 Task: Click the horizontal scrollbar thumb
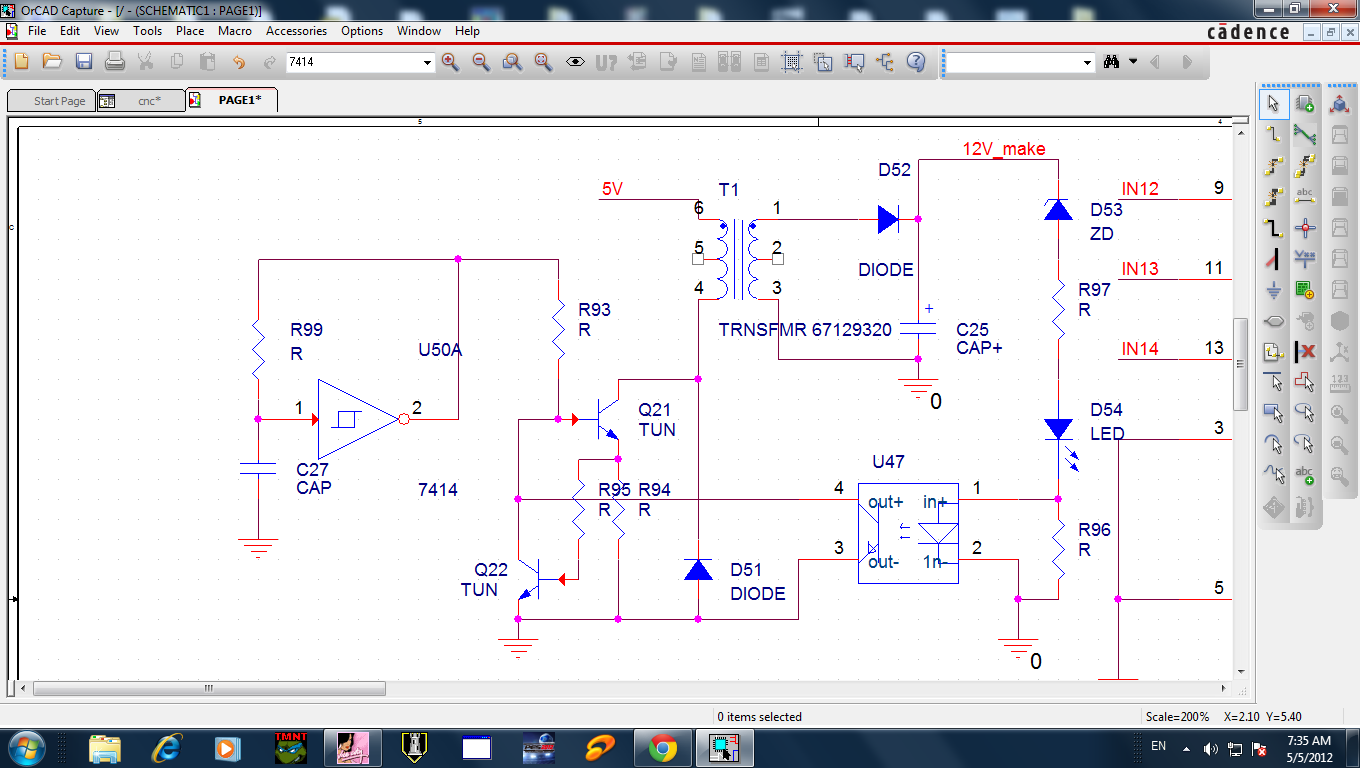pyautogui.click(x=209, y=689)
